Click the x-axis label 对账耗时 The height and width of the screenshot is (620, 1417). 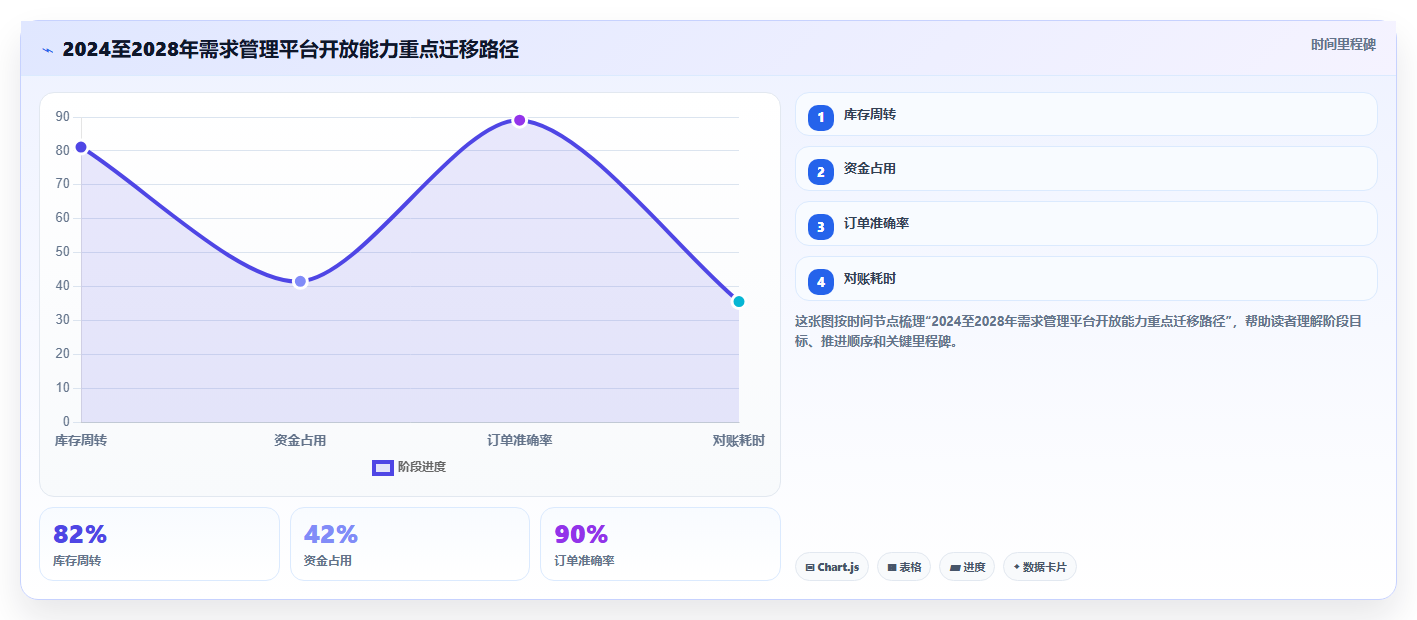click(739, 440)
